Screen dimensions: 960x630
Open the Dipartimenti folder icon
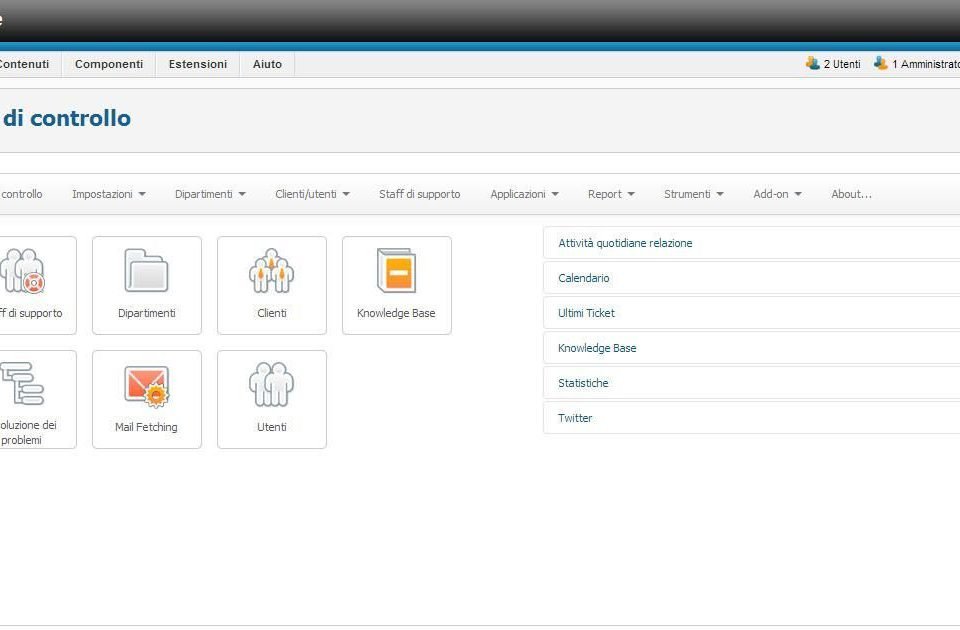[146, 272]
